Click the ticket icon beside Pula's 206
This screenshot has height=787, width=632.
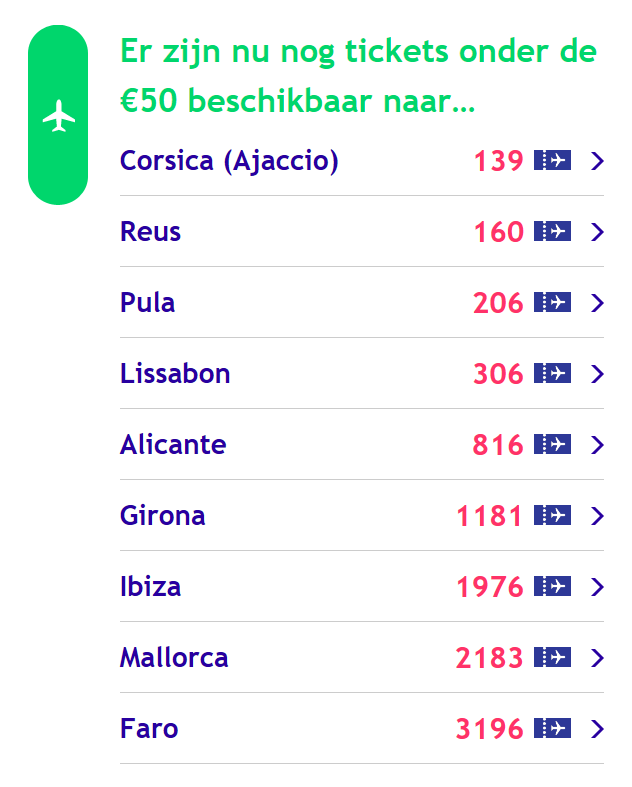[552, 302]
